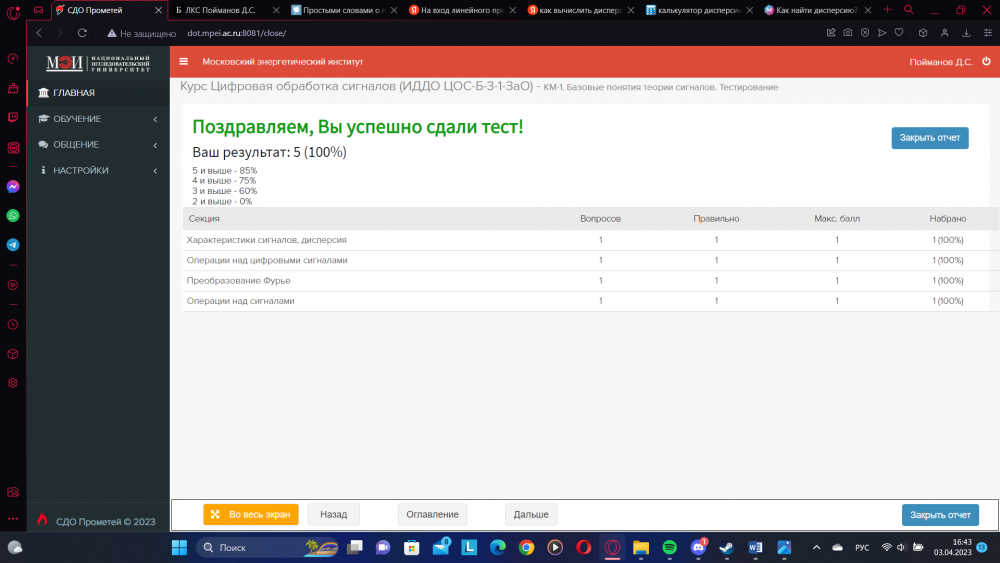
Task: Open WhatsApp in the Opera sidebar
Action: click(x=13, y=215)
